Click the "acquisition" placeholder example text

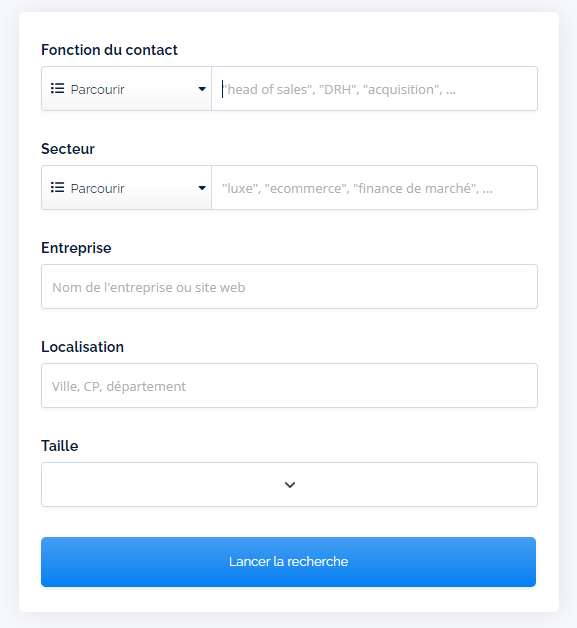[x=400, y=89]
